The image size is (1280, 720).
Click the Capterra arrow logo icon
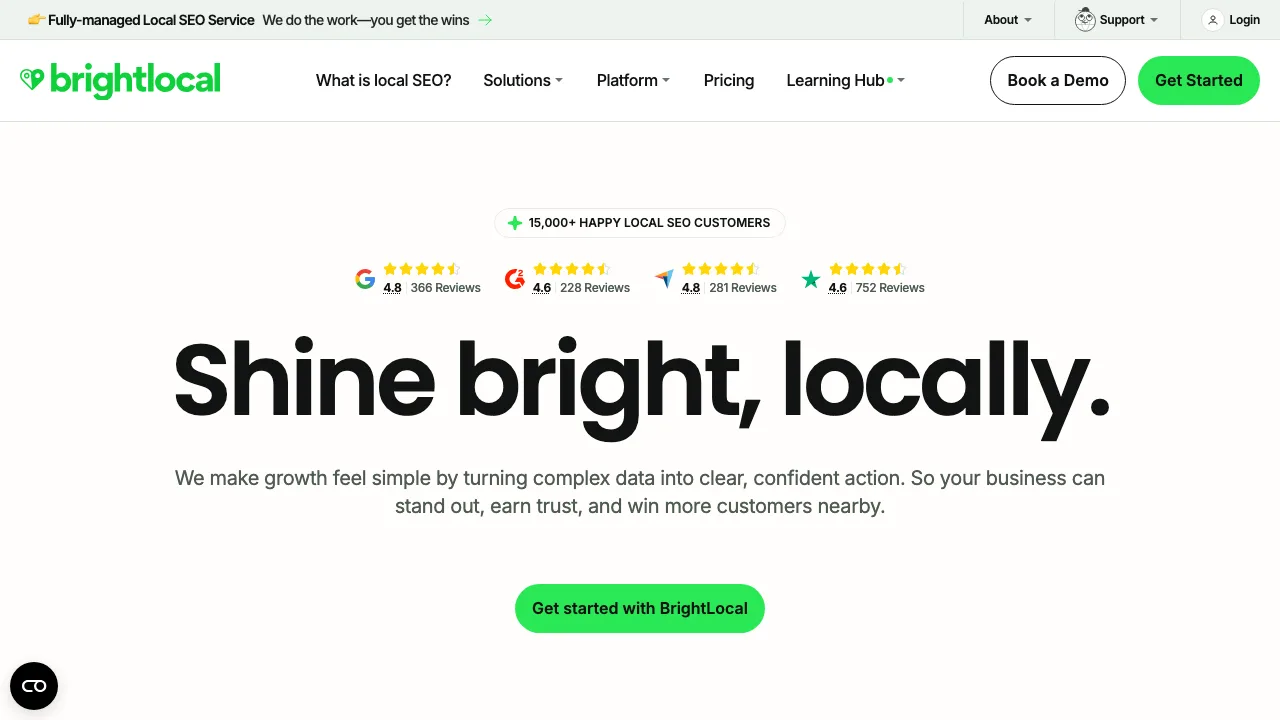(x=664, y=279)
